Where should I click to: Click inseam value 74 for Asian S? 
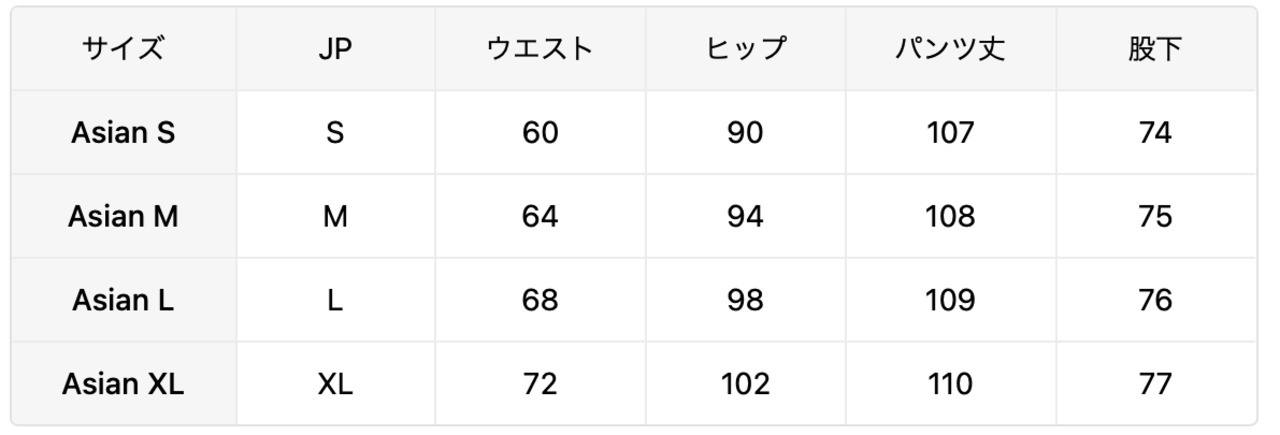1155,133
